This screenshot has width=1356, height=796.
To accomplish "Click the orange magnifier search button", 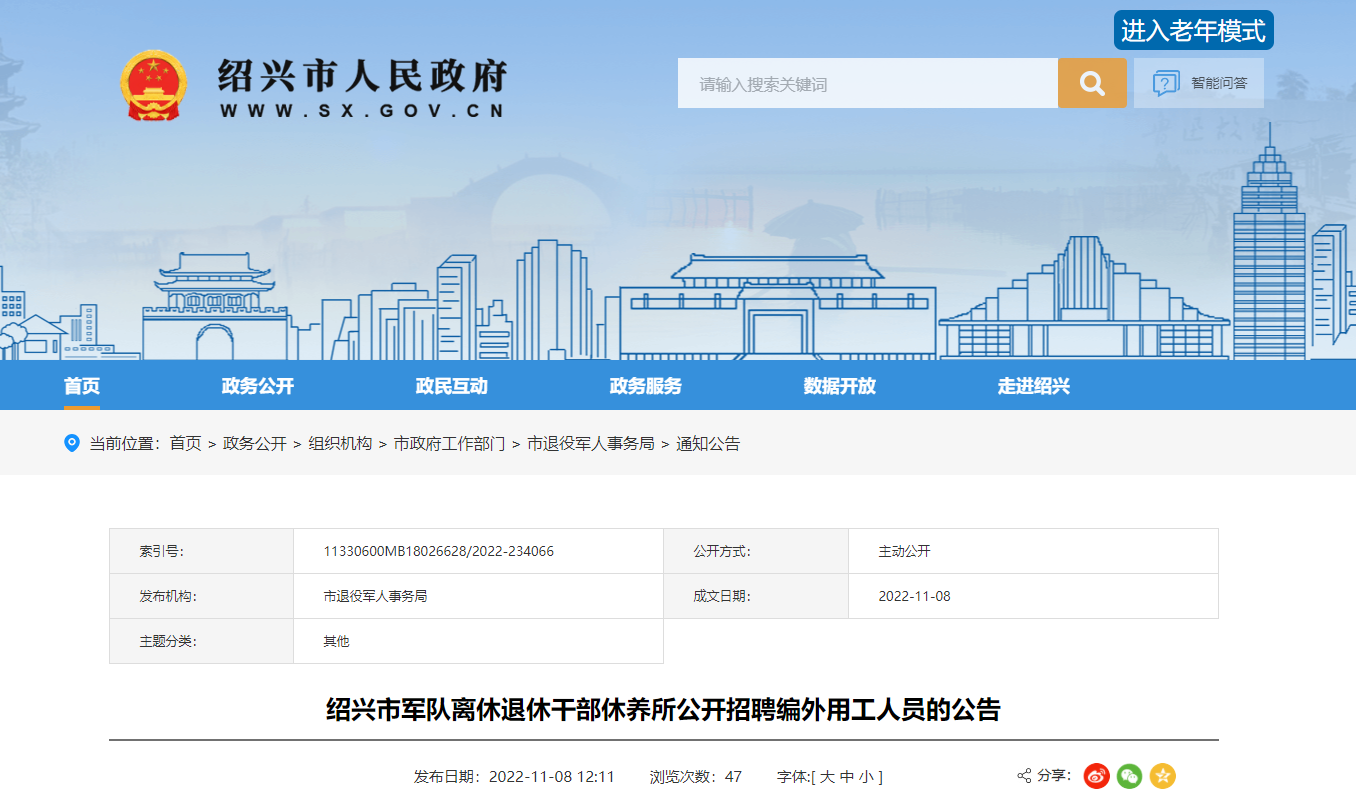I will 1092,83.
